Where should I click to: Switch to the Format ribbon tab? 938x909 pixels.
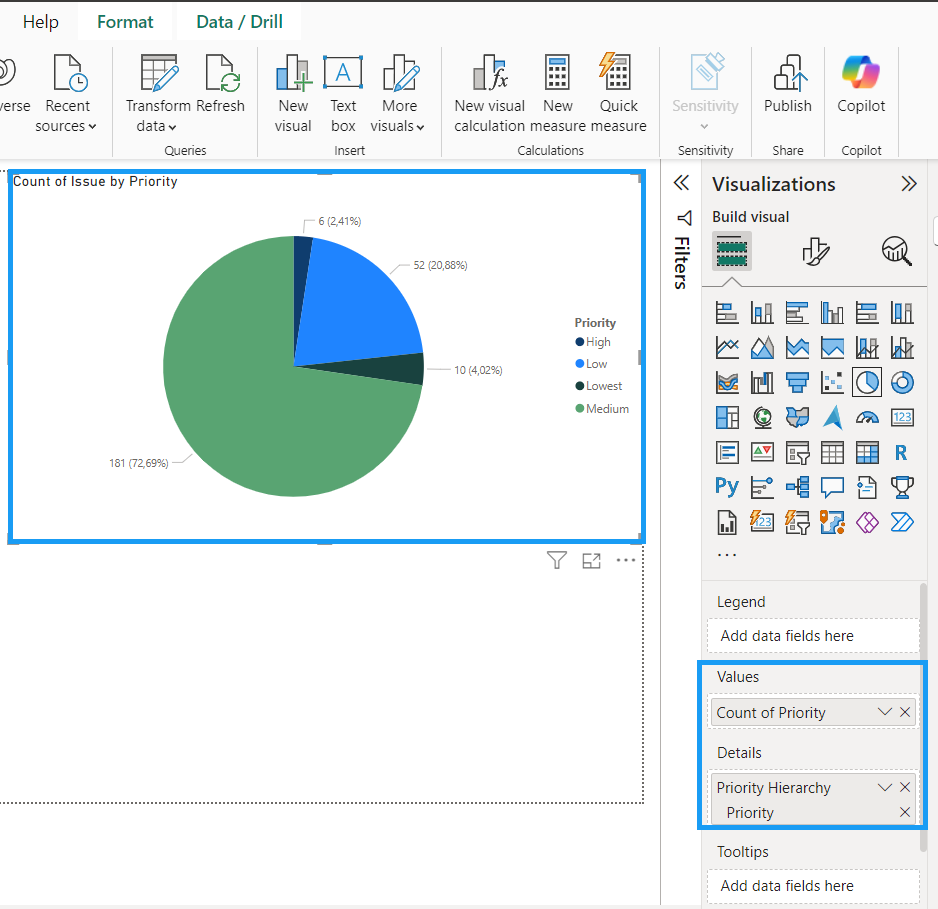[125, 22]
